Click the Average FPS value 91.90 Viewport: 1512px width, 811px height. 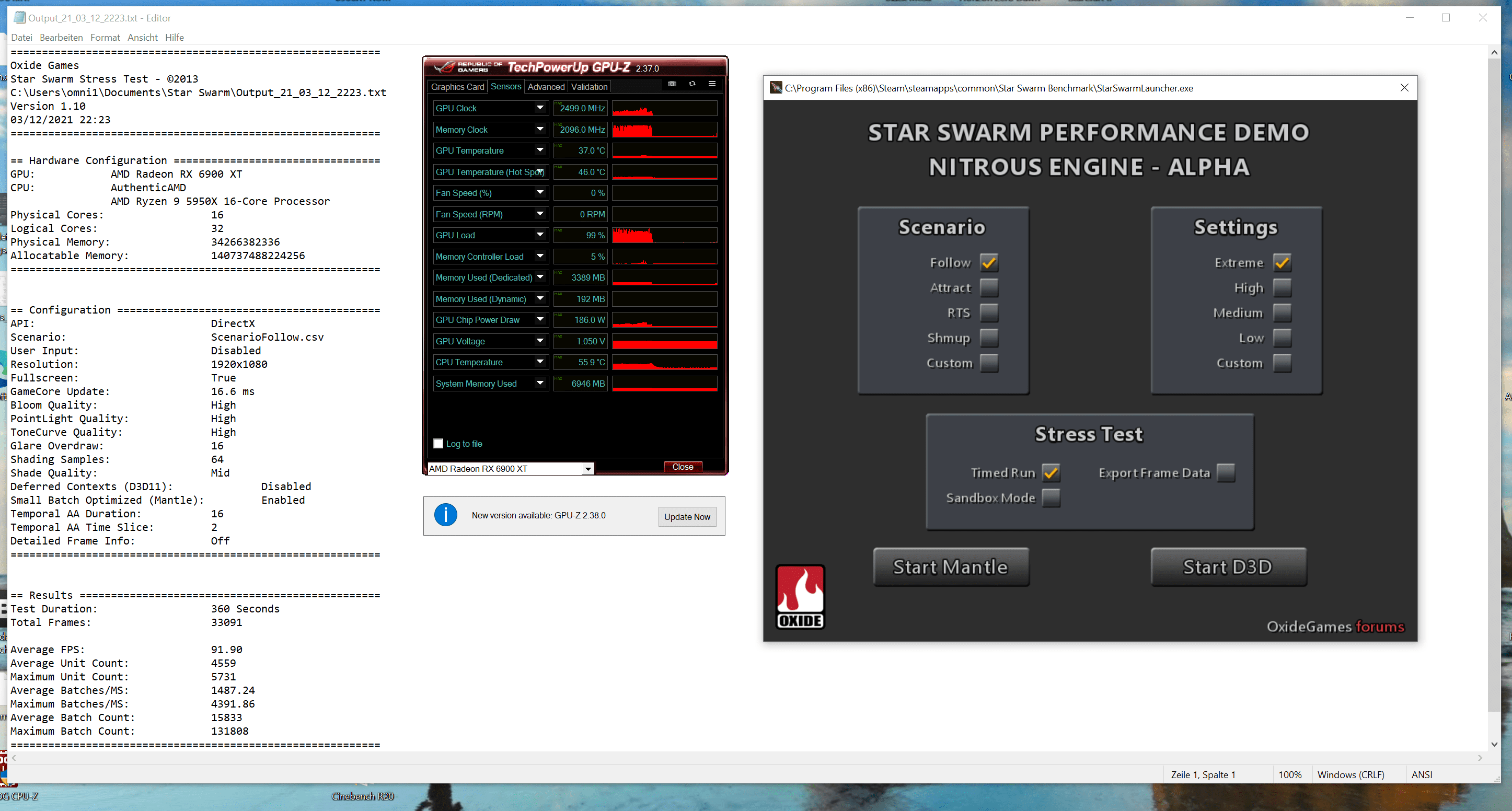pyautogui.click(x=227, y=650)
